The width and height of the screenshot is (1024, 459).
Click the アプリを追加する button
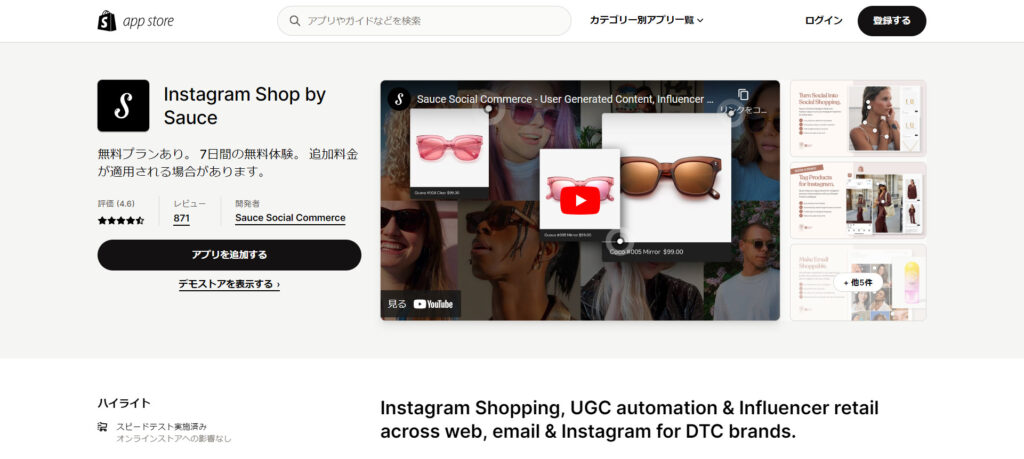click(x=229, y=255)
